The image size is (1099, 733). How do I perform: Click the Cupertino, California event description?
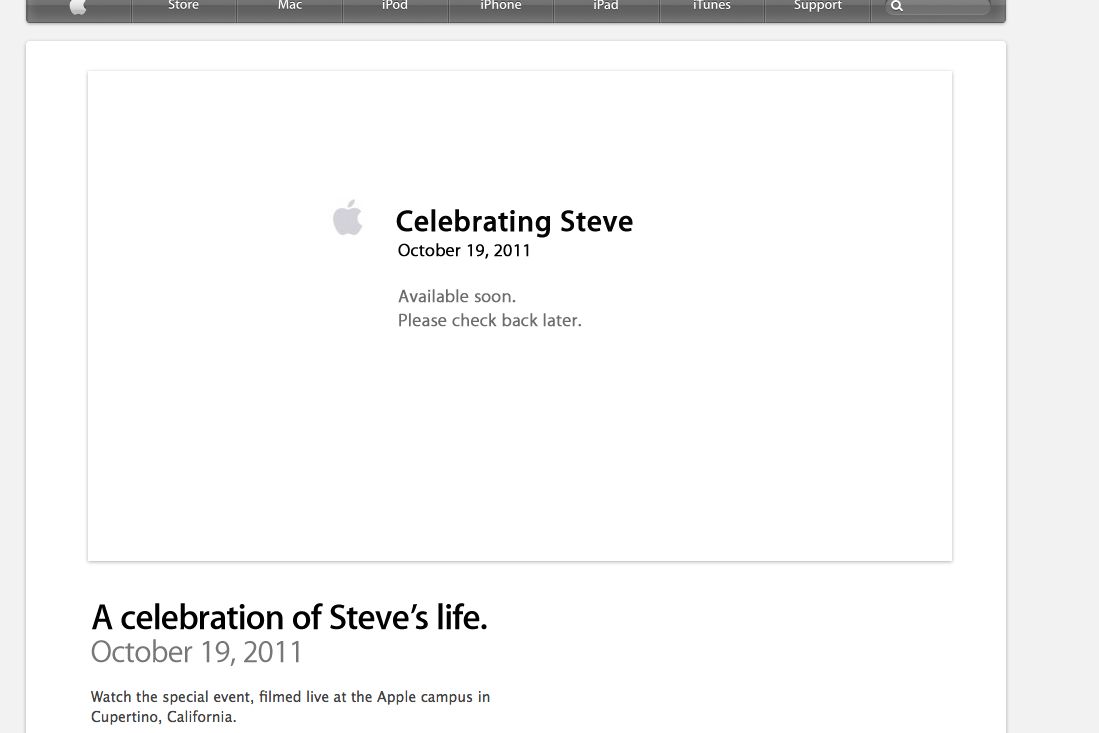163,716
